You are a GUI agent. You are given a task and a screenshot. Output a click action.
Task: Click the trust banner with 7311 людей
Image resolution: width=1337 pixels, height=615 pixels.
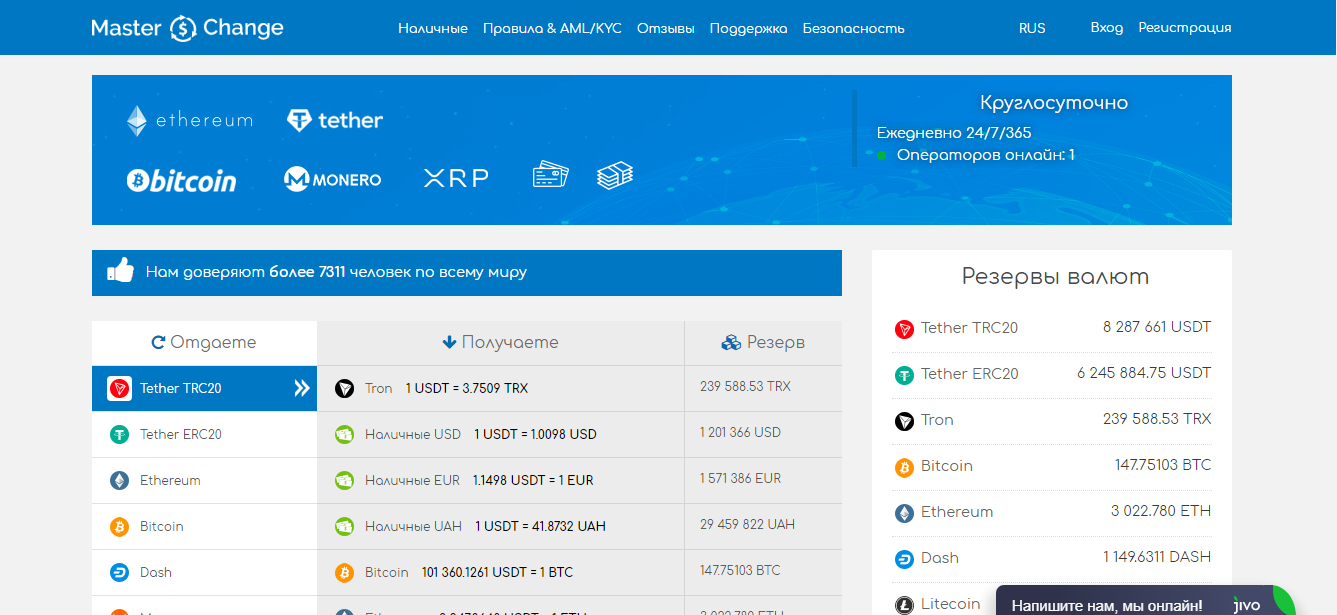467,272
